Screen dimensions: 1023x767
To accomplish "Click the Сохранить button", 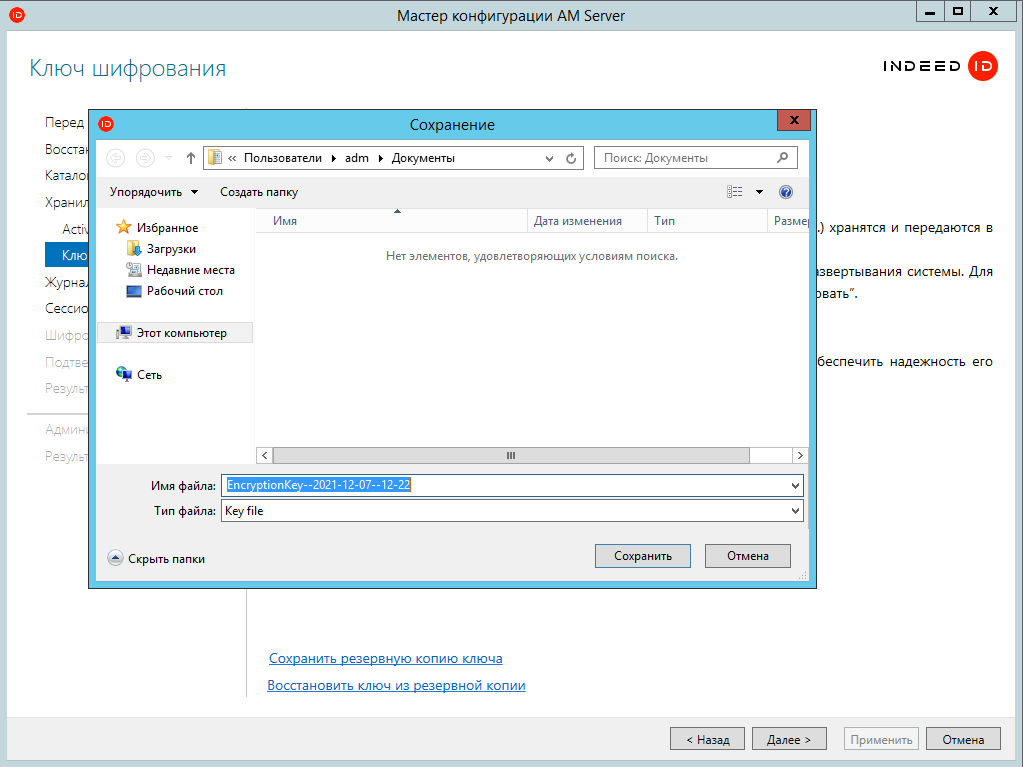I will coord(643,556).
